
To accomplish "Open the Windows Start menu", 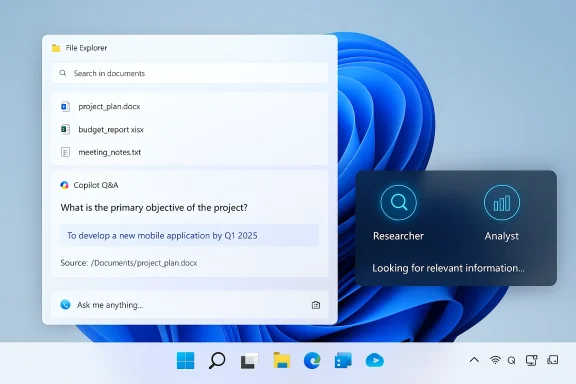I will click(186, 360).
